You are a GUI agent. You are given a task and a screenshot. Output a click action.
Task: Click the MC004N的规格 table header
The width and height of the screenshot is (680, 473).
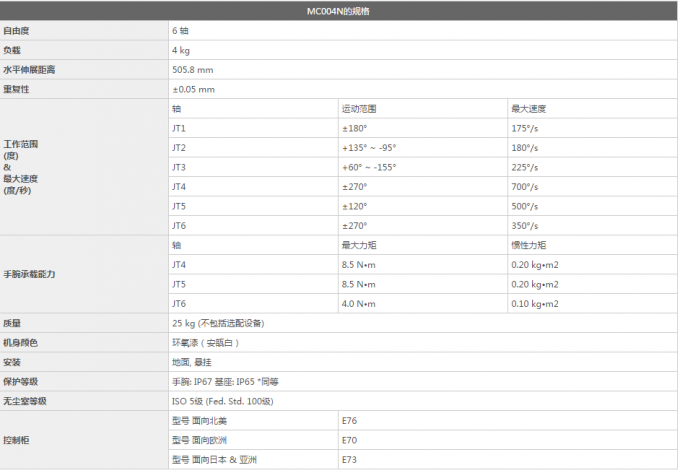coord(341,11)
